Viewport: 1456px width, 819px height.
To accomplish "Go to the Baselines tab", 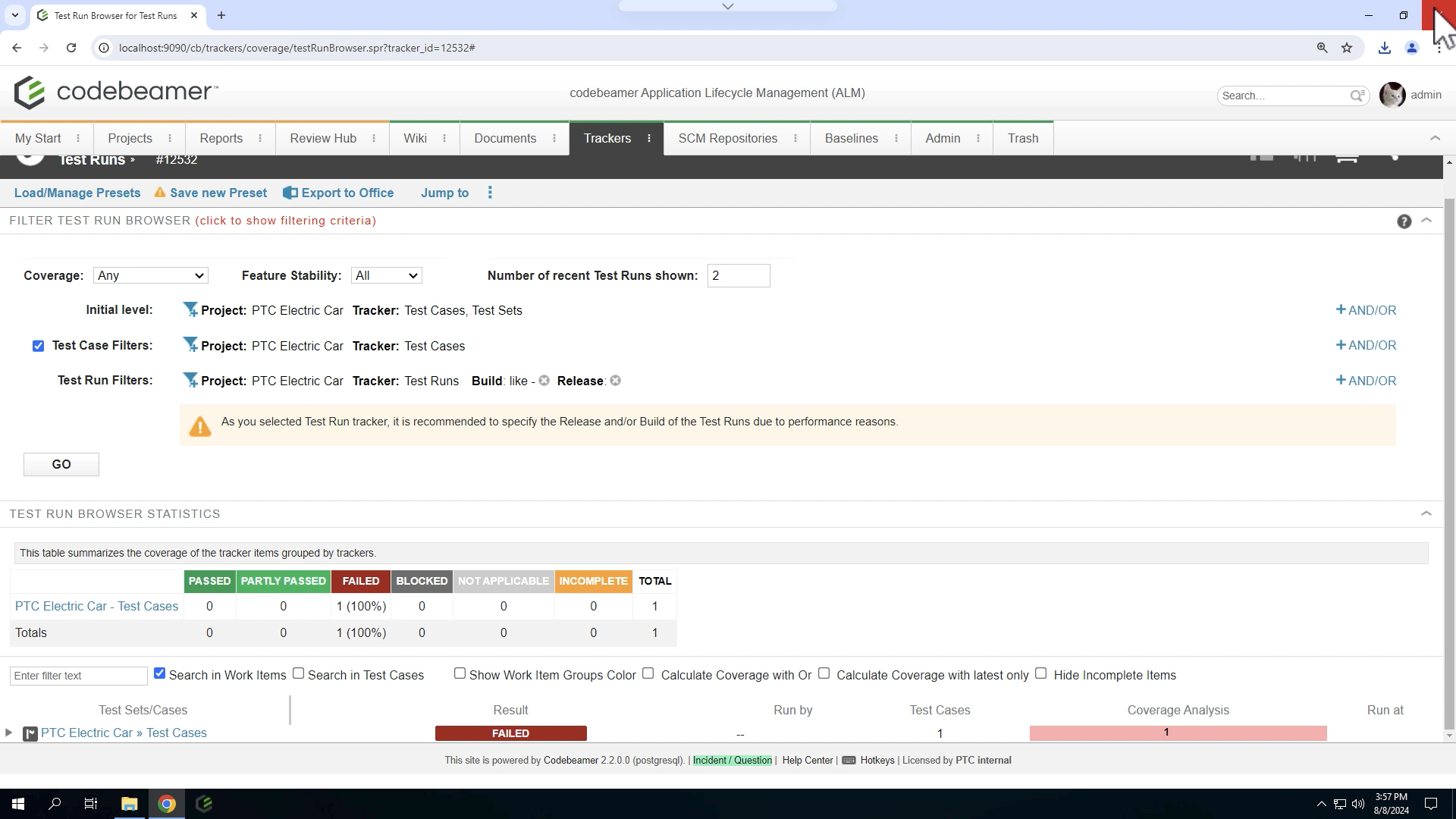I will pos(852,138).
